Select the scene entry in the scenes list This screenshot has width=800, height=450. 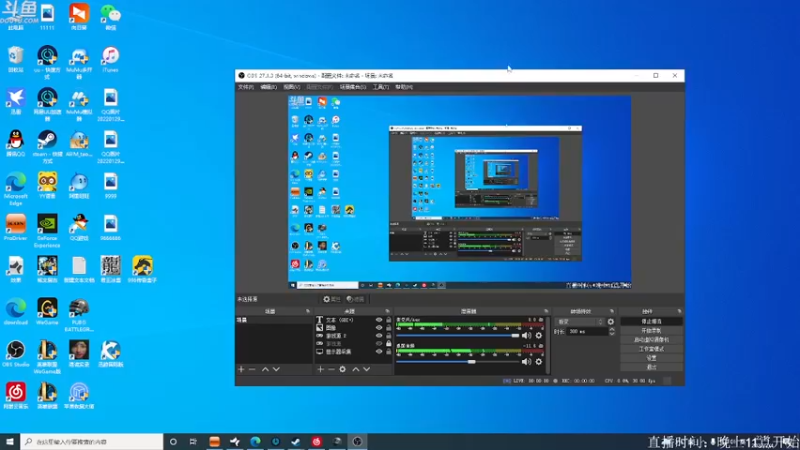pyautogui.click(x=274, y=320)
